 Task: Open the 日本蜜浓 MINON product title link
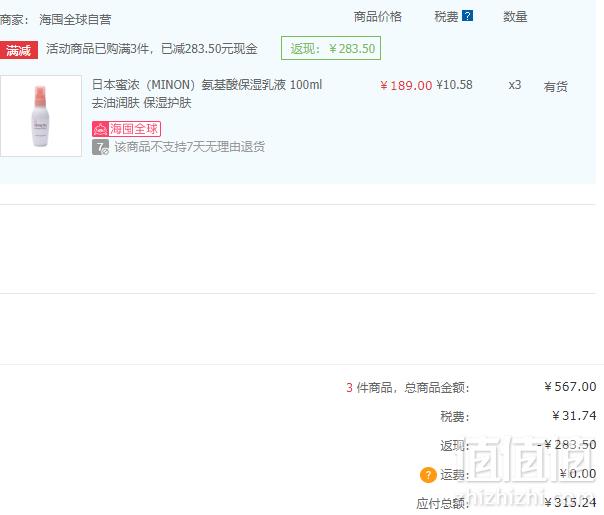(x=207, y=94)
